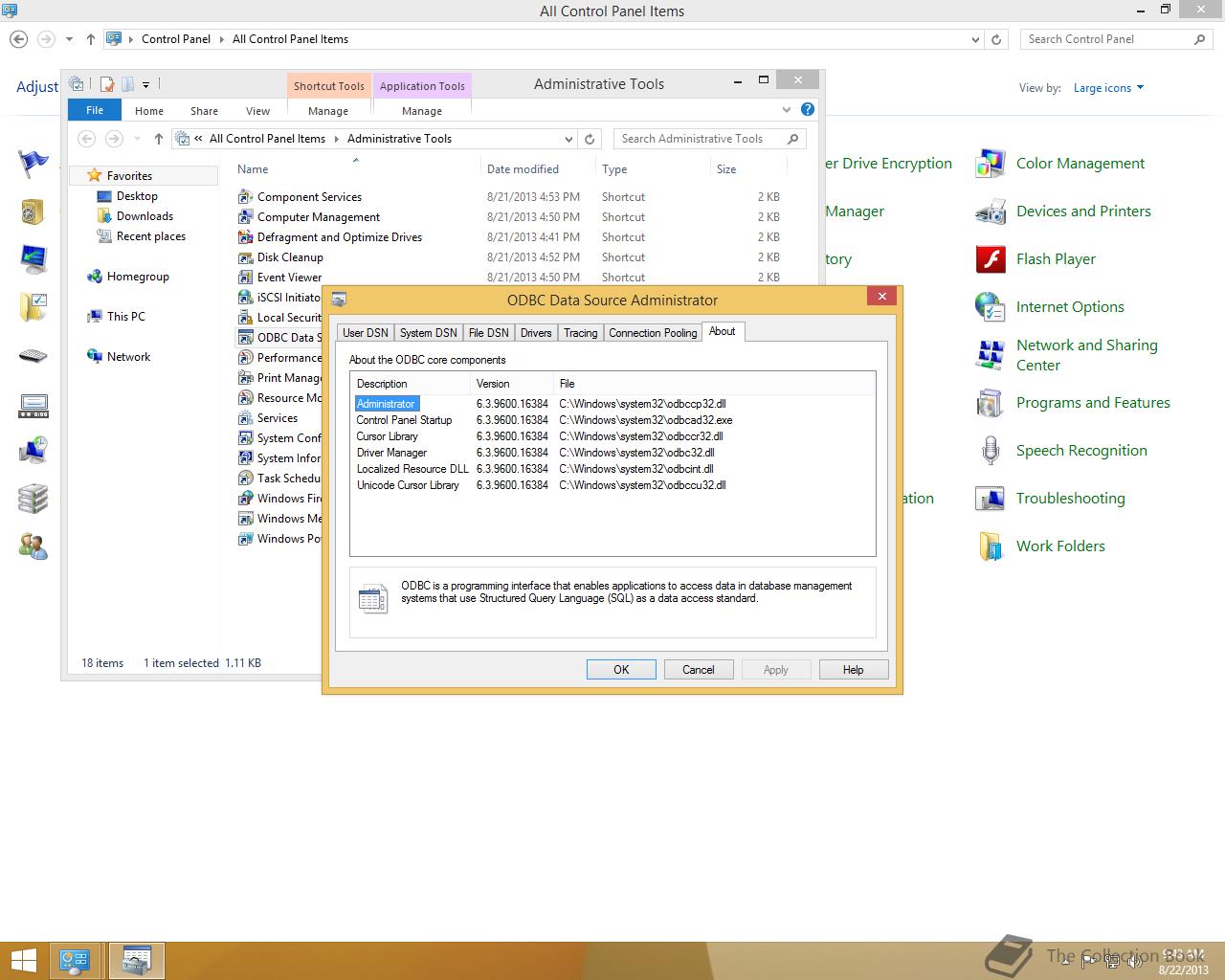Click the Work Folders icon

[x=991, y=546]
